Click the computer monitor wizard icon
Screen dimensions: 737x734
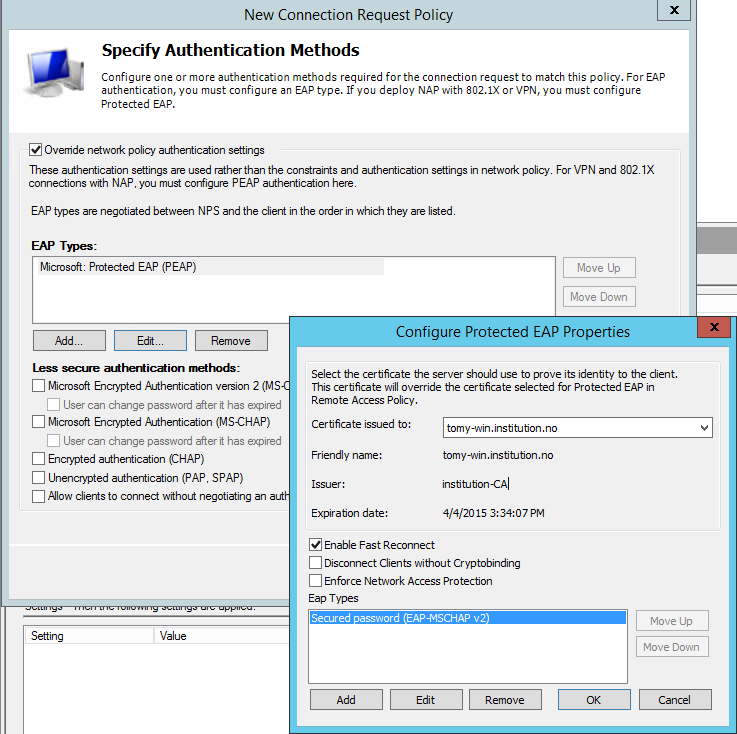(x=54, y=73)
